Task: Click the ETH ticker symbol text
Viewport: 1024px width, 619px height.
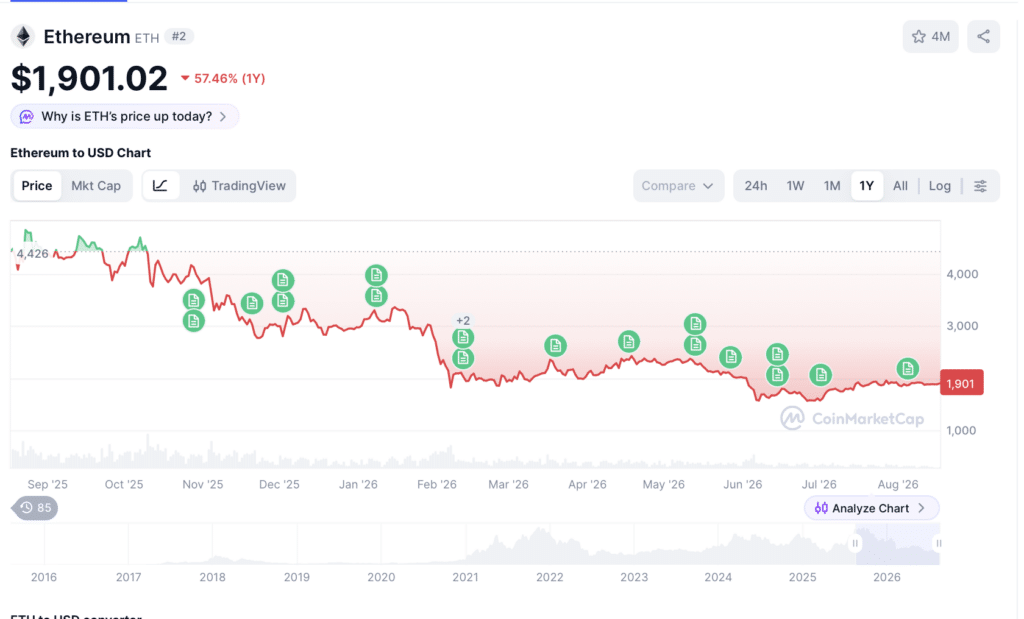Action: click(x=147, y=38)
